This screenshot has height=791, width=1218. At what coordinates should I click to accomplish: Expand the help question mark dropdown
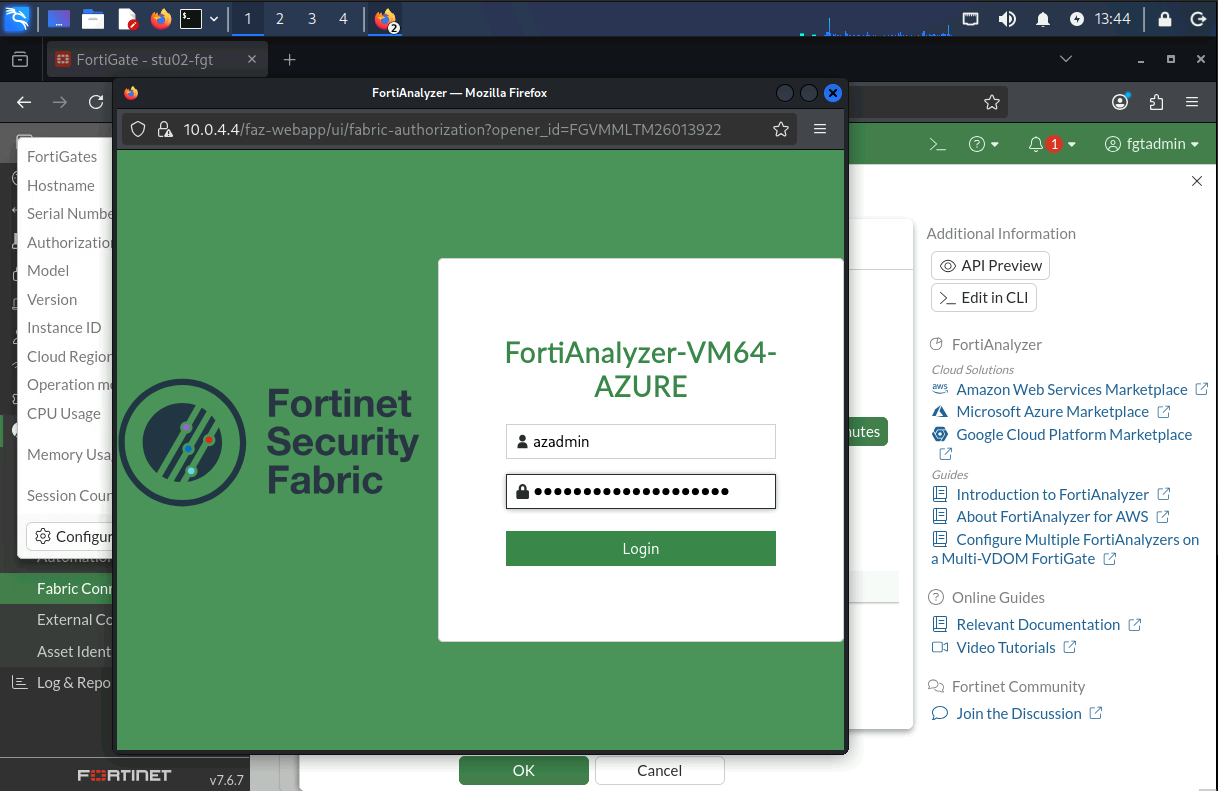[x=984, y=144]
